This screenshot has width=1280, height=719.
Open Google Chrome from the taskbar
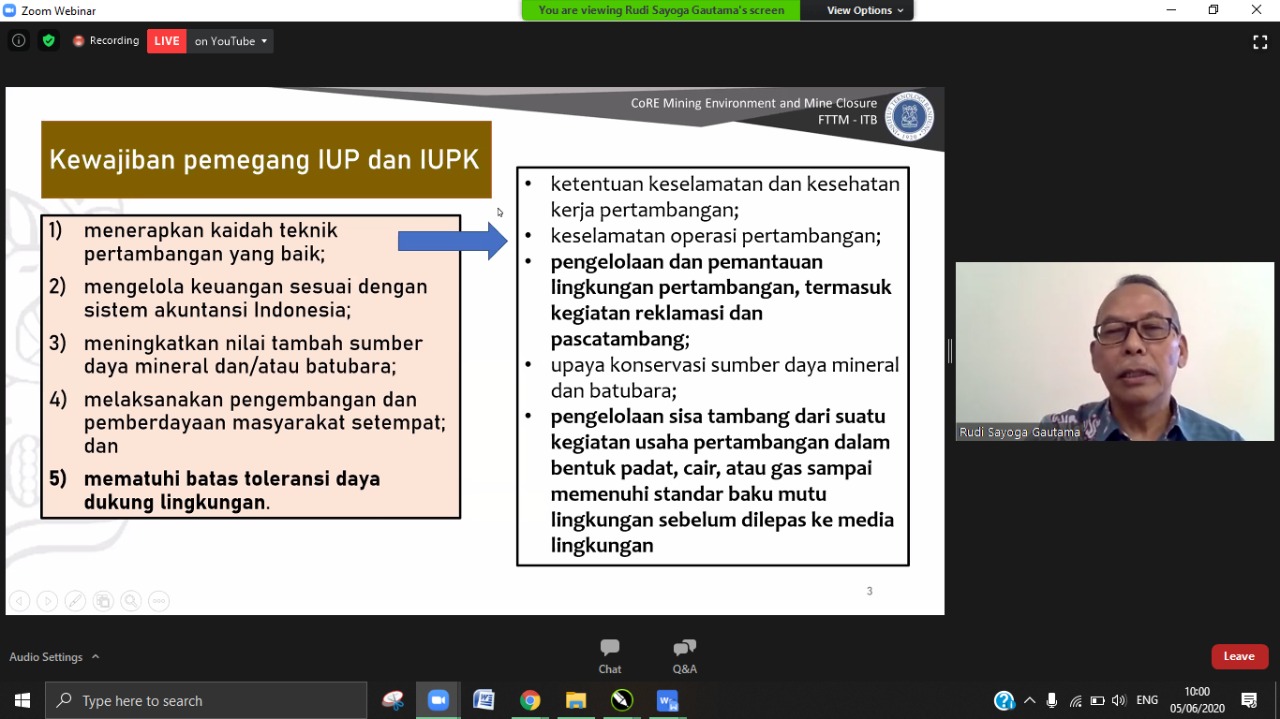click(x=530, y=700)
